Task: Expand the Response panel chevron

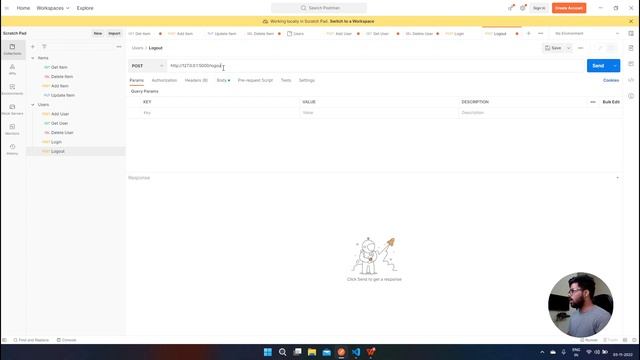Action: tap(618, 178)
